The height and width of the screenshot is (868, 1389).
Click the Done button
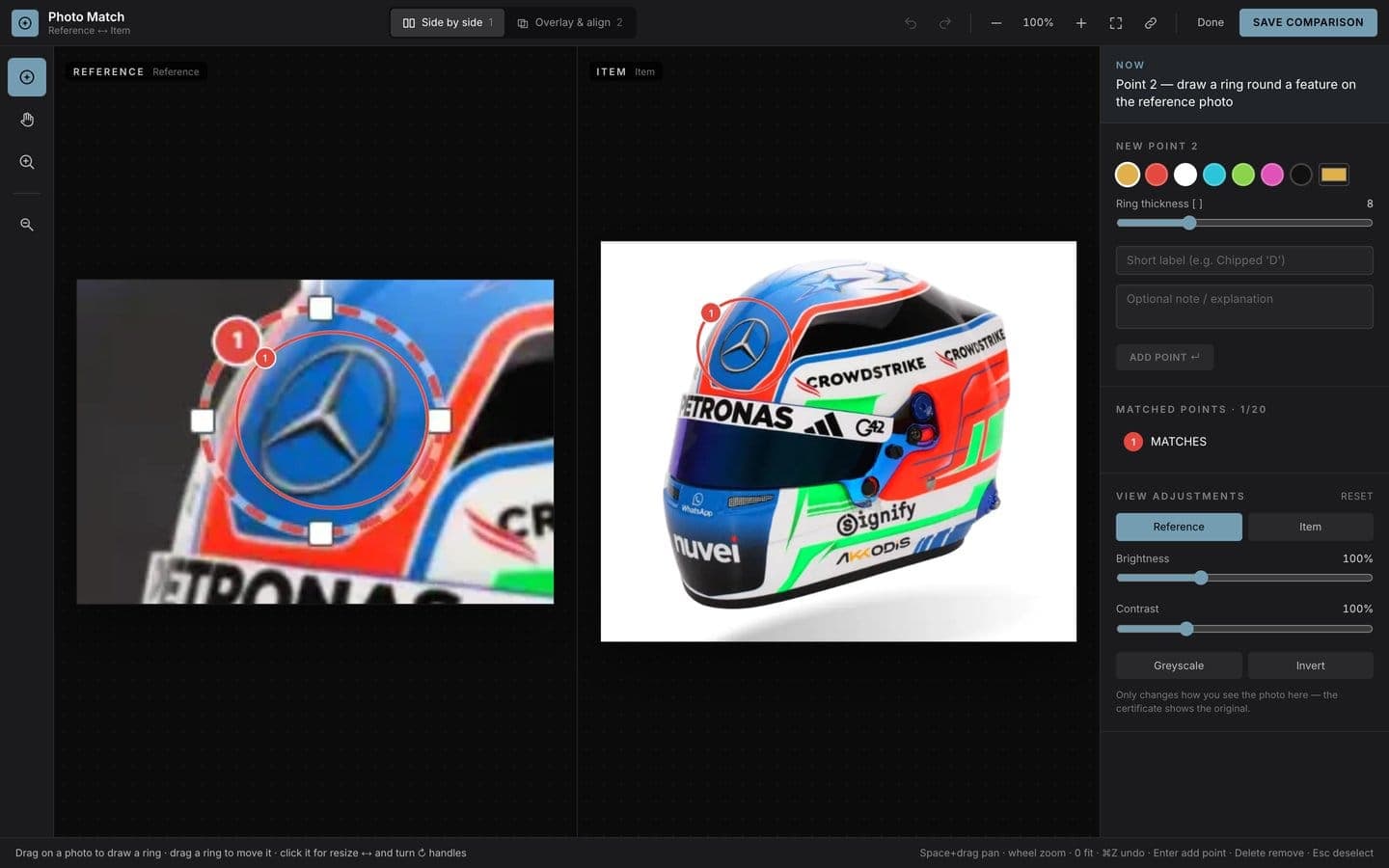pos(1211,22)
